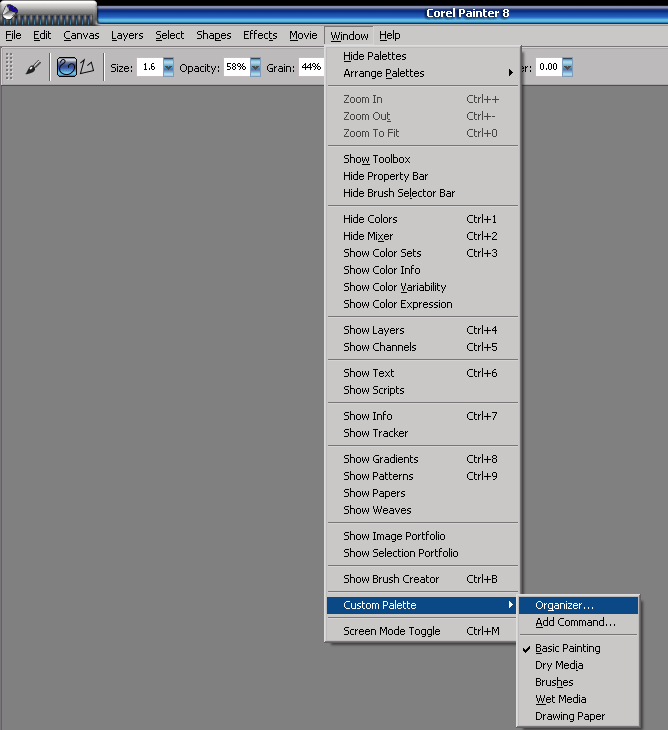668x730 pixels.
Task: Open the Shapes menu
Action: click(x=214, y=35)
